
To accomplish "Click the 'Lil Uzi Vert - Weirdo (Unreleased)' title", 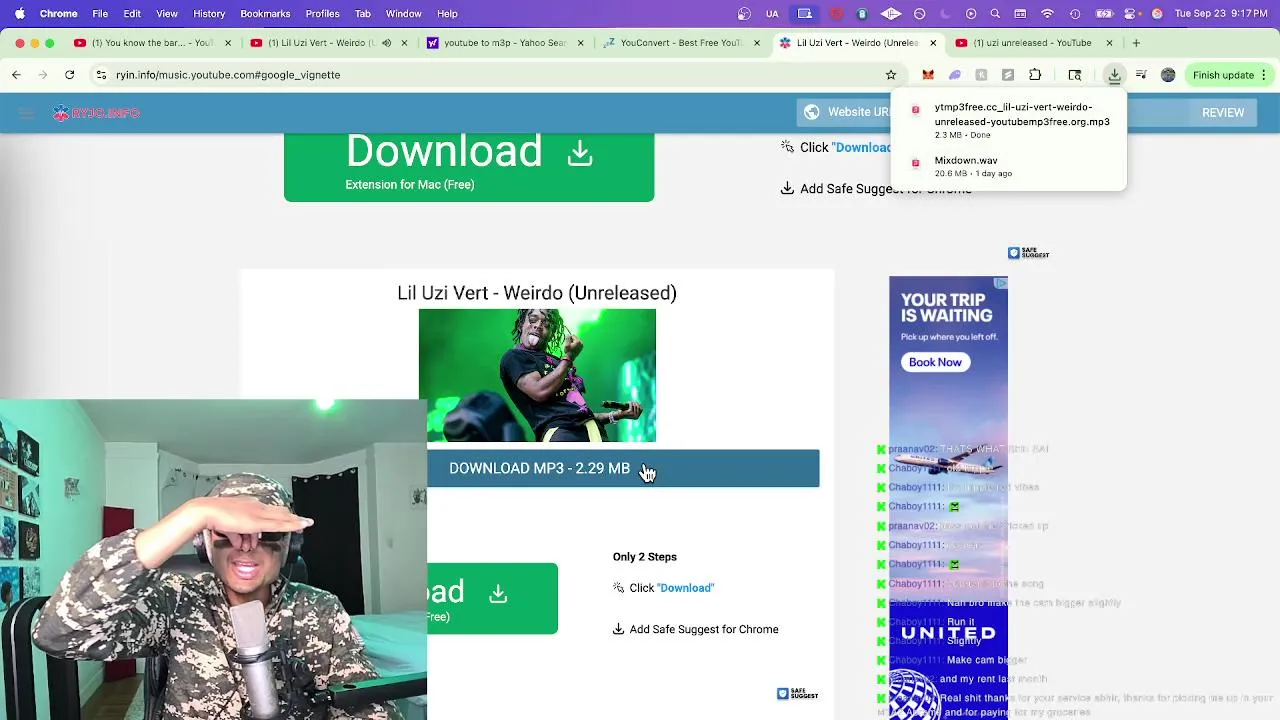I will tap(537, 293).
